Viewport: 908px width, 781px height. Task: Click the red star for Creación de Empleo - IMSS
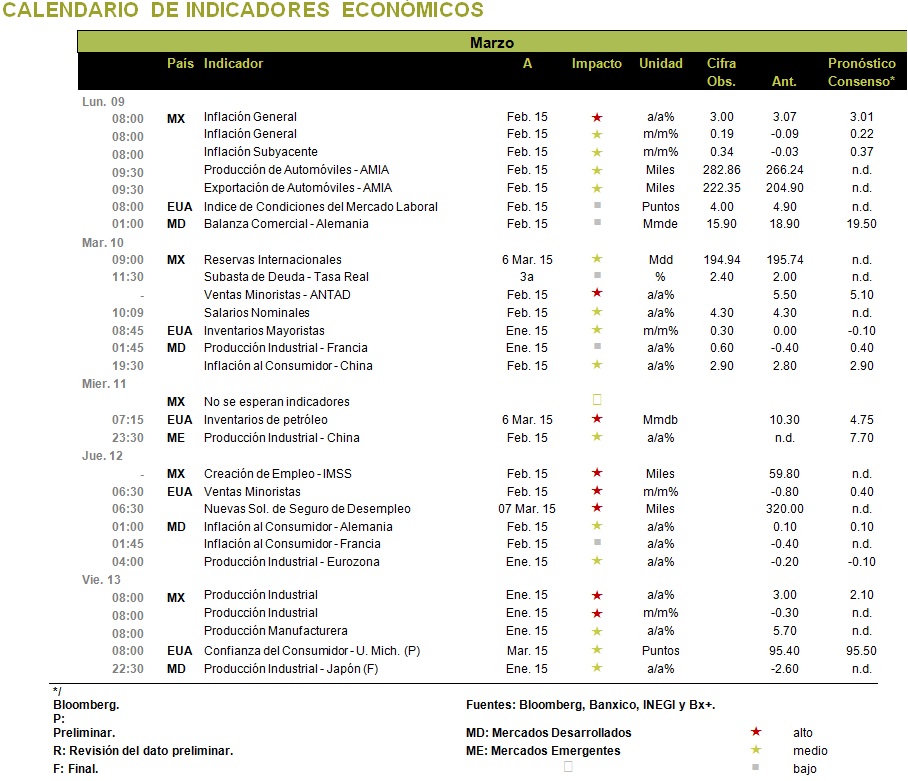597,472
